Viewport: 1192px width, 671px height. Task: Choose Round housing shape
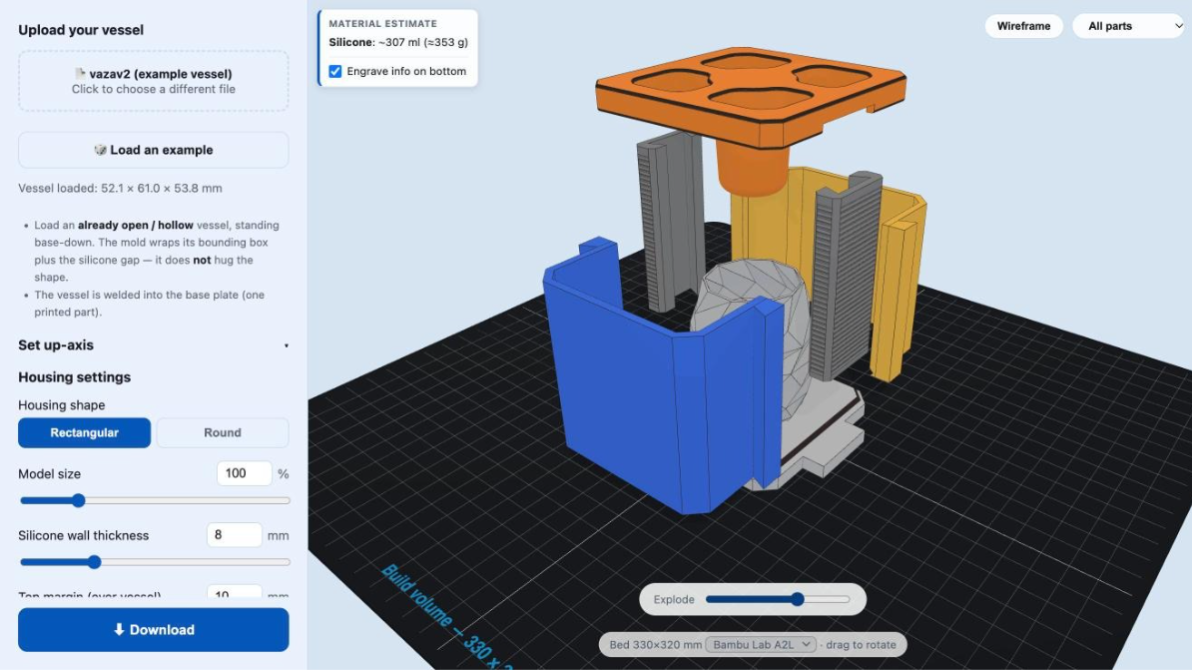coord(222,432)
